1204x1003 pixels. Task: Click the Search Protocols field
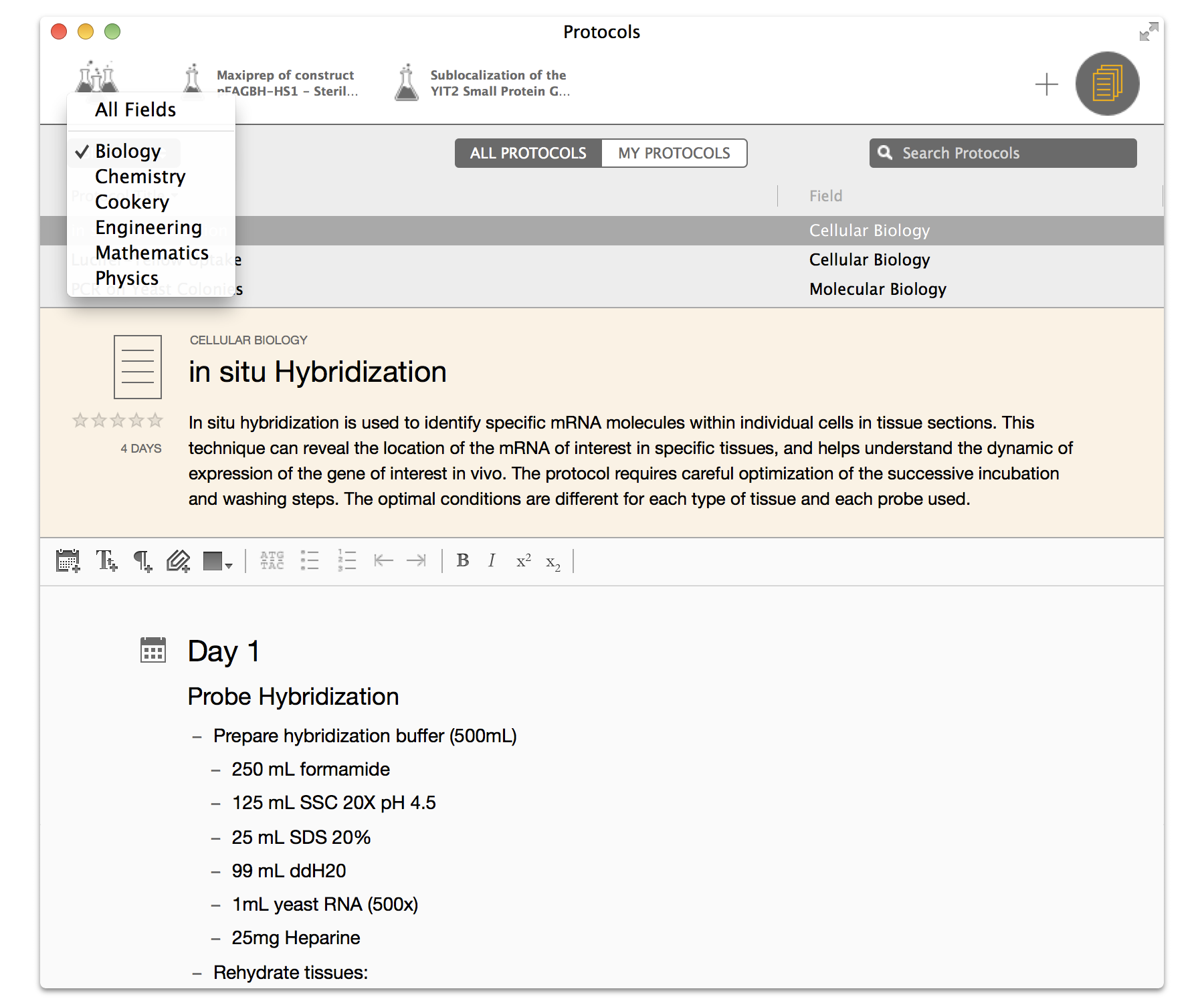[1003, 153]
